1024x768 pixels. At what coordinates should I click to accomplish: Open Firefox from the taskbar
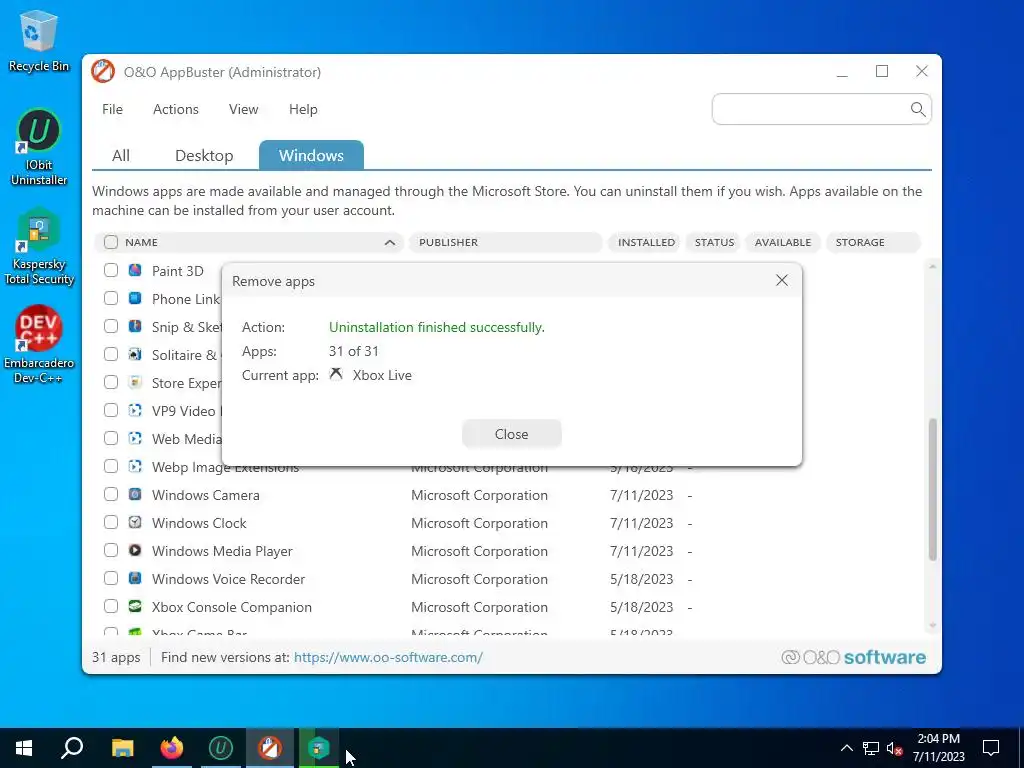pos(172,748)
